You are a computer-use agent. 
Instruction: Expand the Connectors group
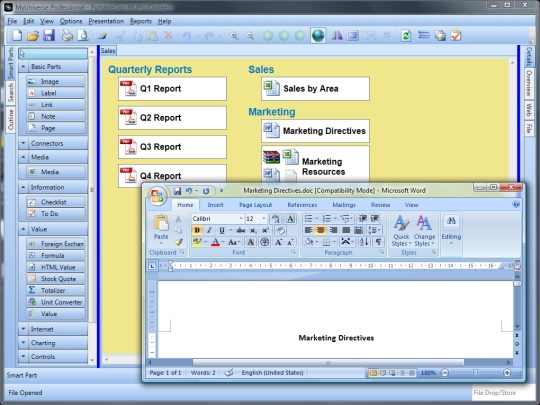pos(53,143)
